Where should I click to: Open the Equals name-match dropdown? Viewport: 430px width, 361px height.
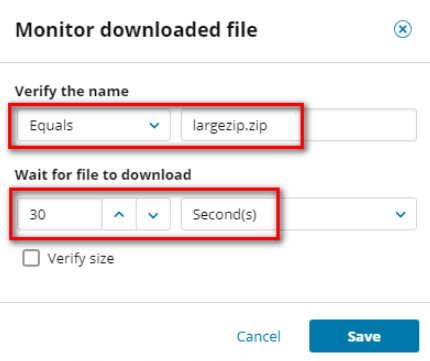pyautogui.click(x=94, y=125)
